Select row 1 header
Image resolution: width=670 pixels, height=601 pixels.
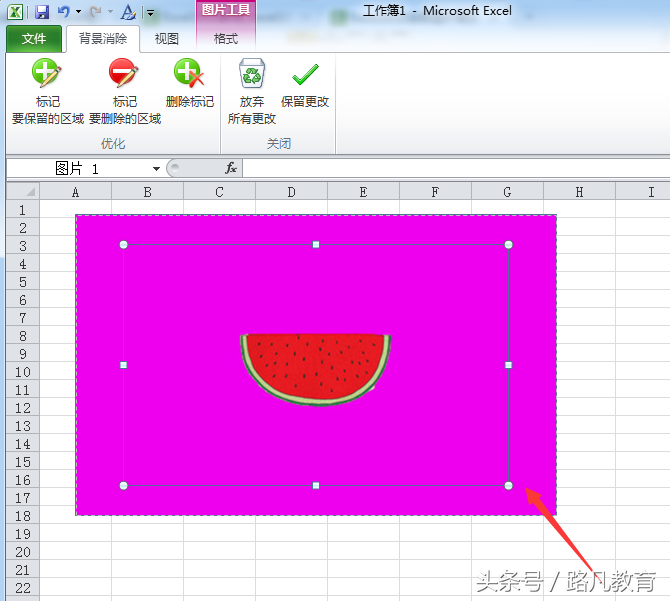pos(23,209)
